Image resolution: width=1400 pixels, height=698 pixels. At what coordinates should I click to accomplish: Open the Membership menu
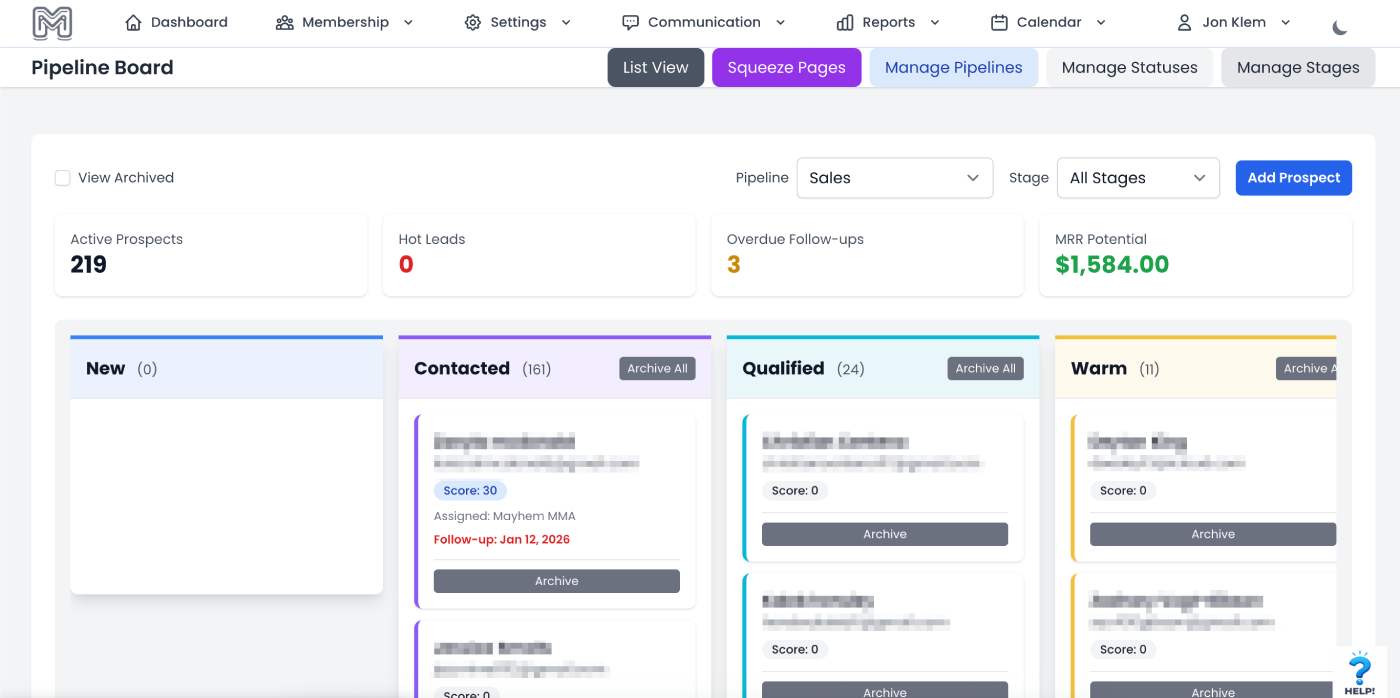pos(345,22)
